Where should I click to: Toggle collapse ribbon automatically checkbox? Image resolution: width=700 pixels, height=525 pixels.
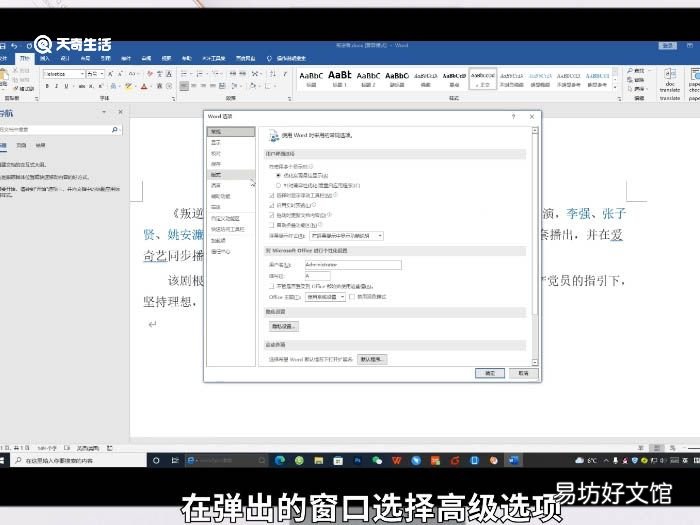point(271,225)
